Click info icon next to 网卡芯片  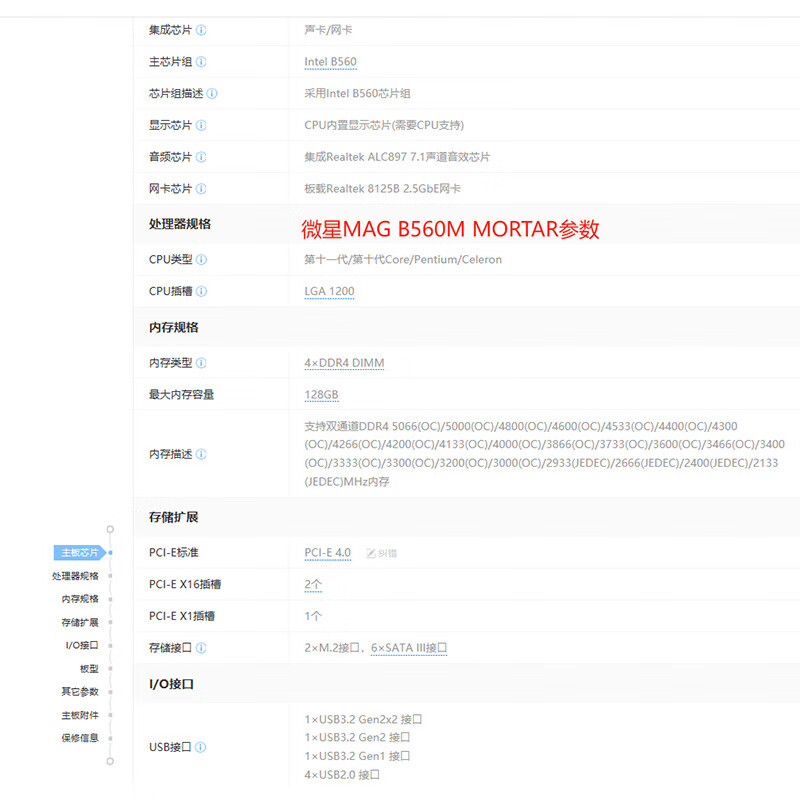coord(202,189)
